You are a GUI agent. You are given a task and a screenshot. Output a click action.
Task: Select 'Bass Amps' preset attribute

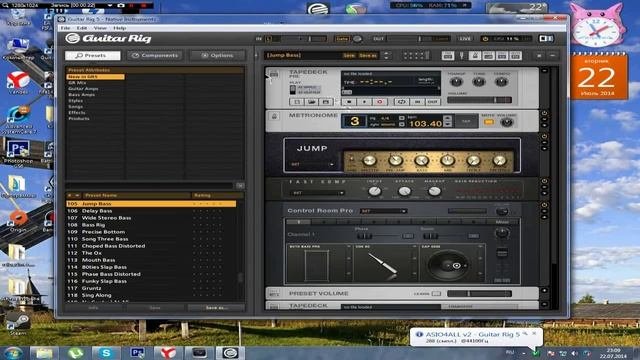click(x=82, y=95)
